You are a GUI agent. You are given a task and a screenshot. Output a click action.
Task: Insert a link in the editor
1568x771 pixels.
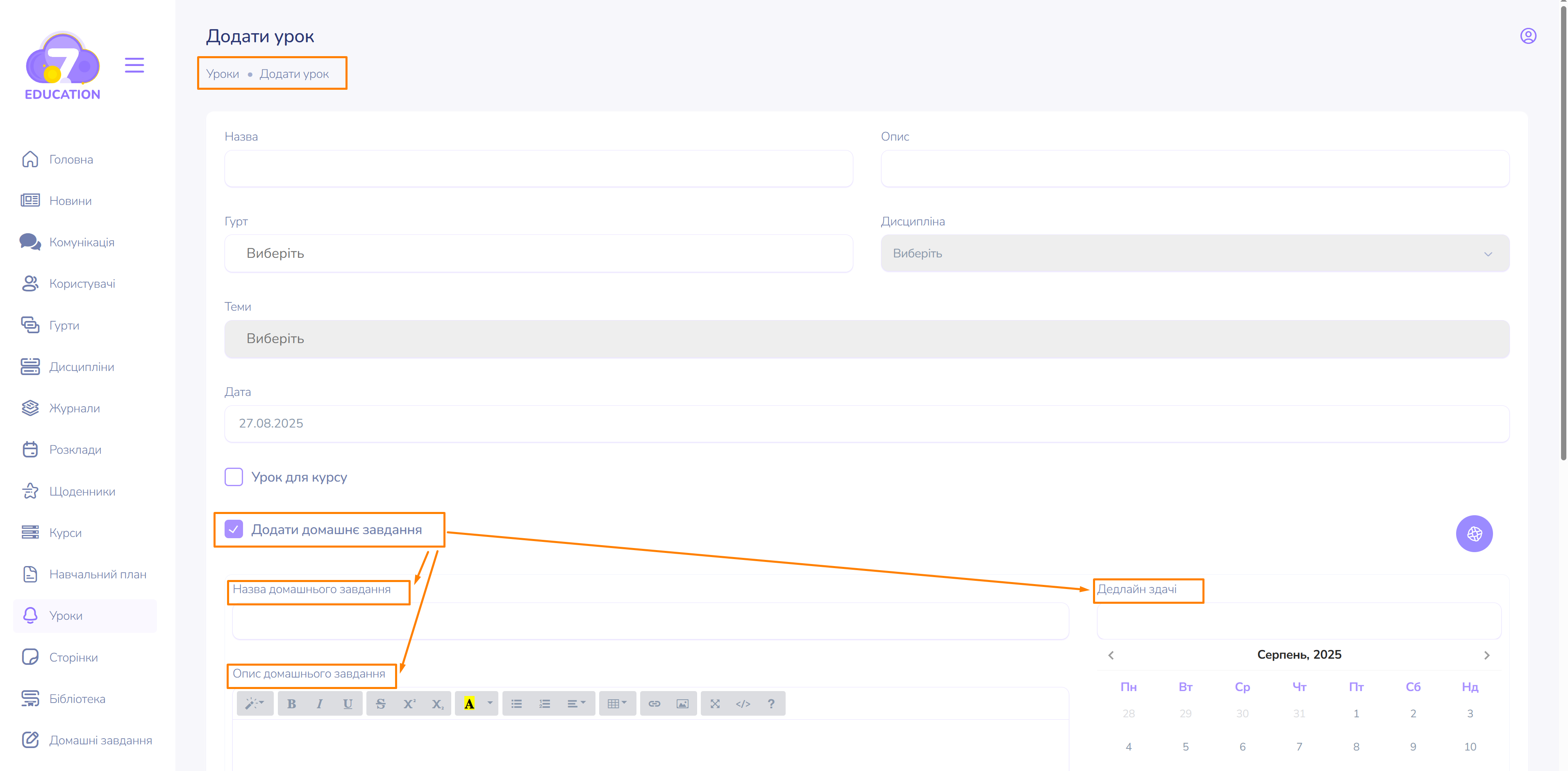point(654,703)
